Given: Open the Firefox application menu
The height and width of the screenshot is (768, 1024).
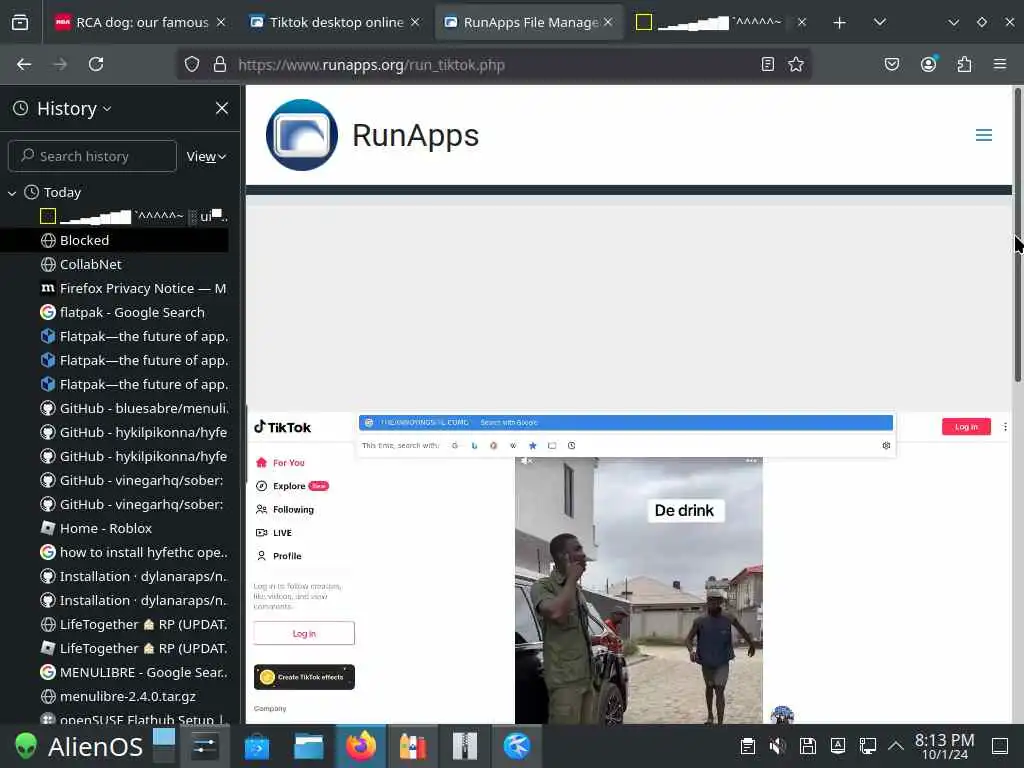Looking at the screenshot, I should [x=1000, y=64].
